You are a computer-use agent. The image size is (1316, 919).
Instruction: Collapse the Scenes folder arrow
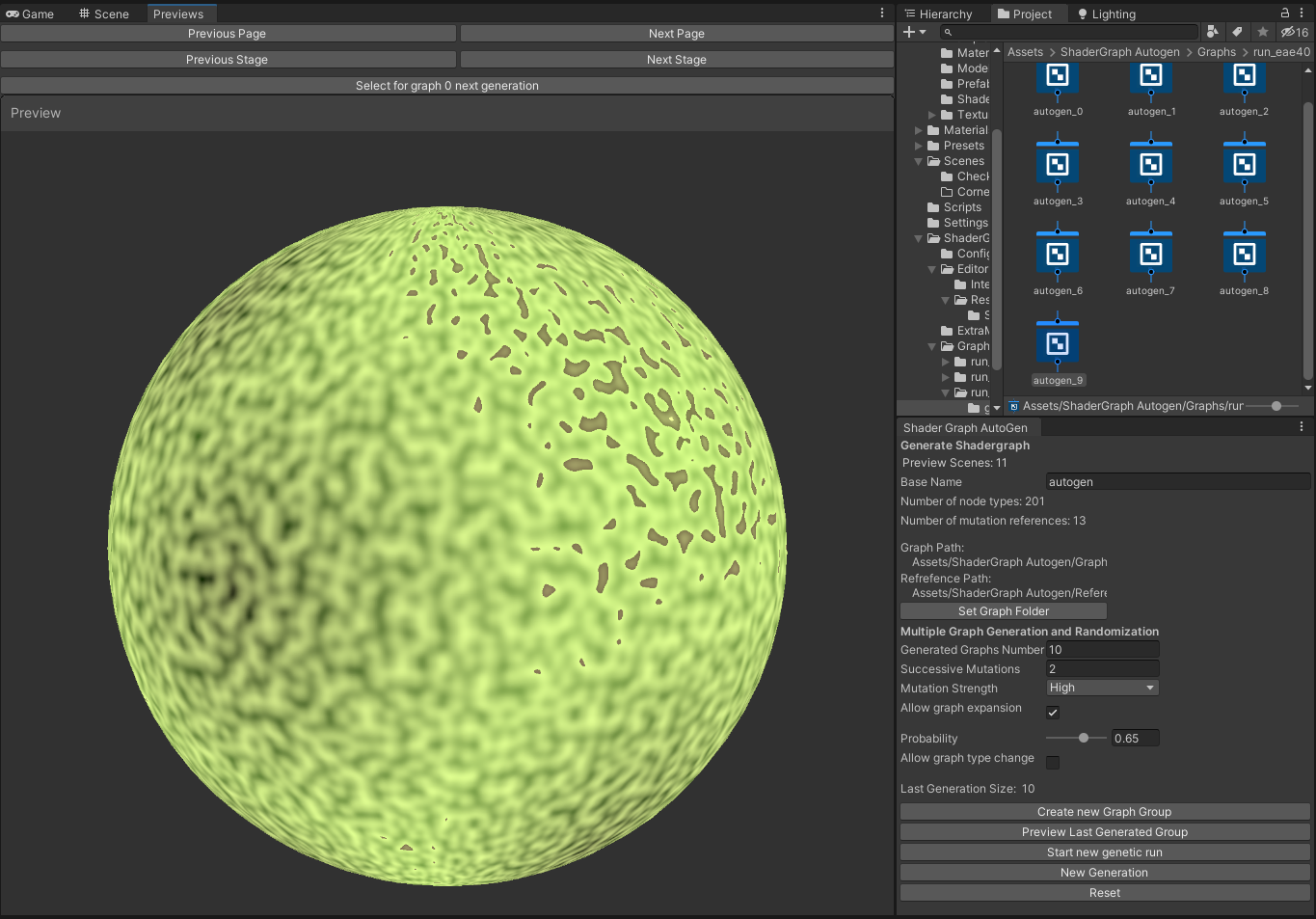918,161
